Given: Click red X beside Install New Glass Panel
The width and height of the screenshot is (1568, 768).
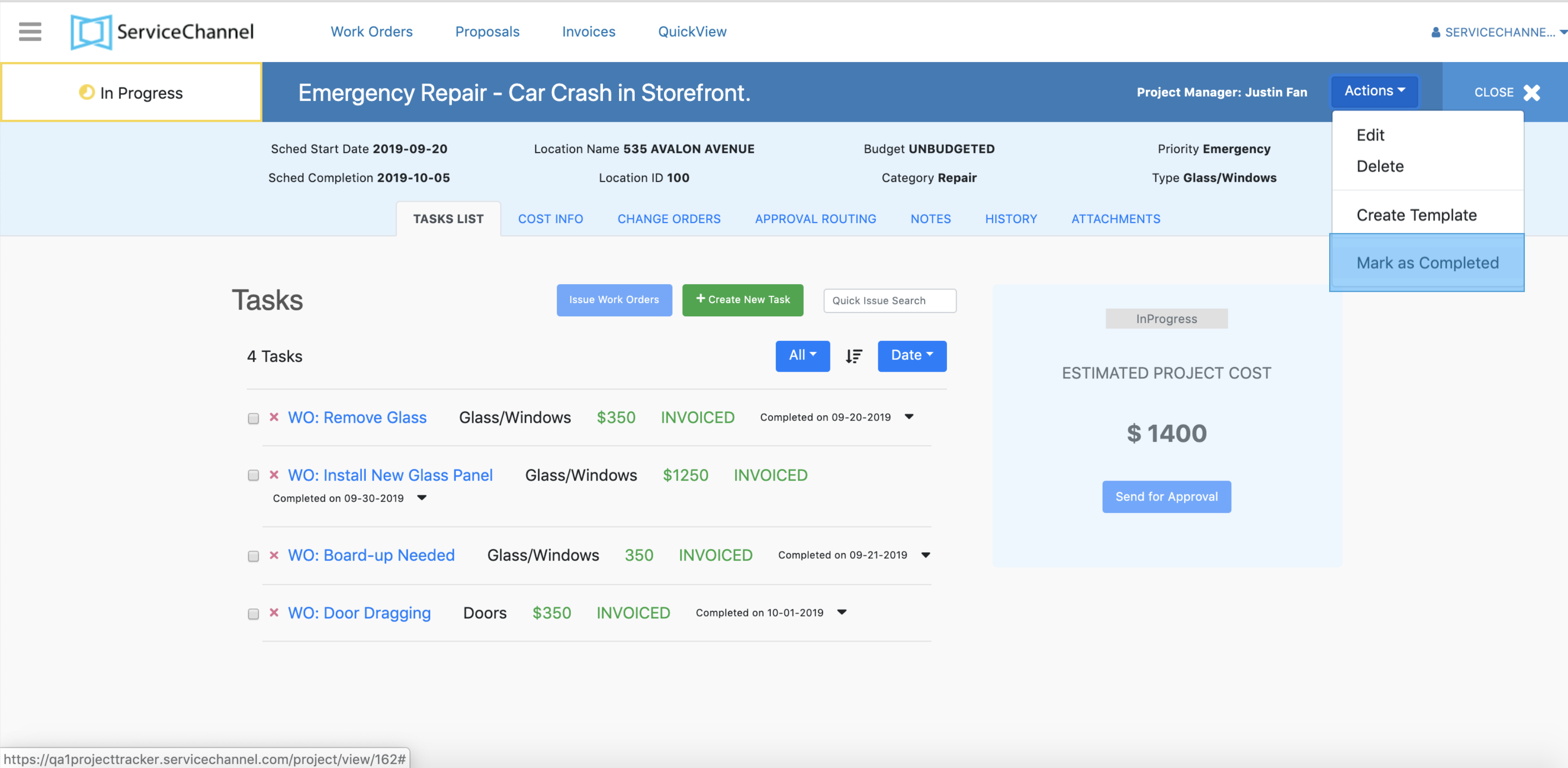Looking at the screenshot, I should 274,475.
